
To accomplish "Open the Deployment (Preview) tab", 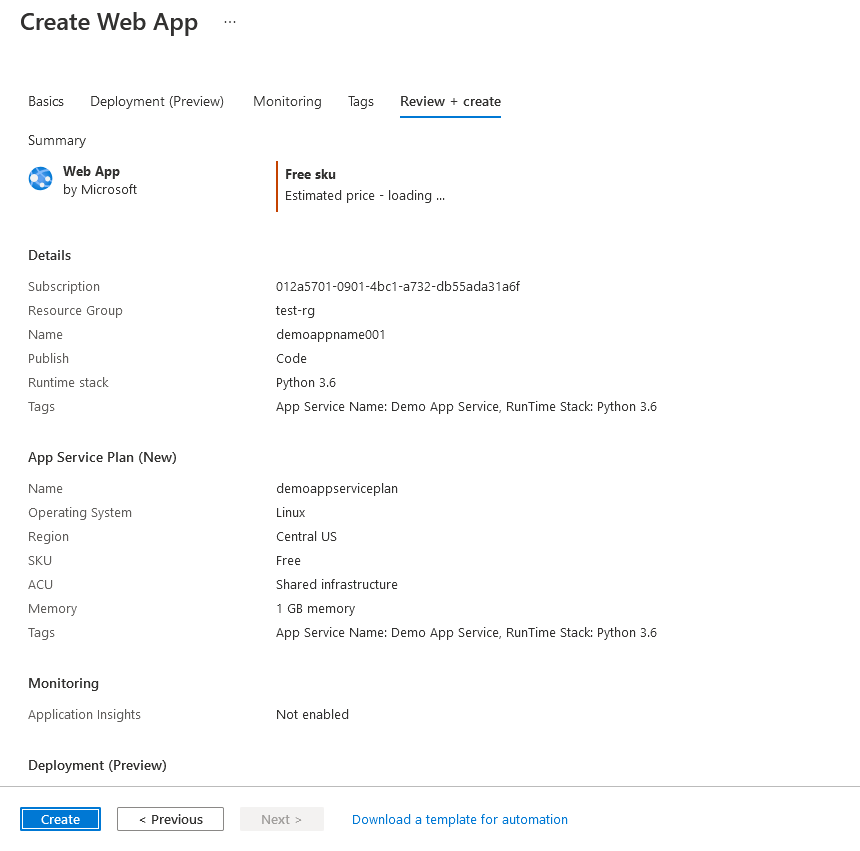I will click(x=156, y=101).
